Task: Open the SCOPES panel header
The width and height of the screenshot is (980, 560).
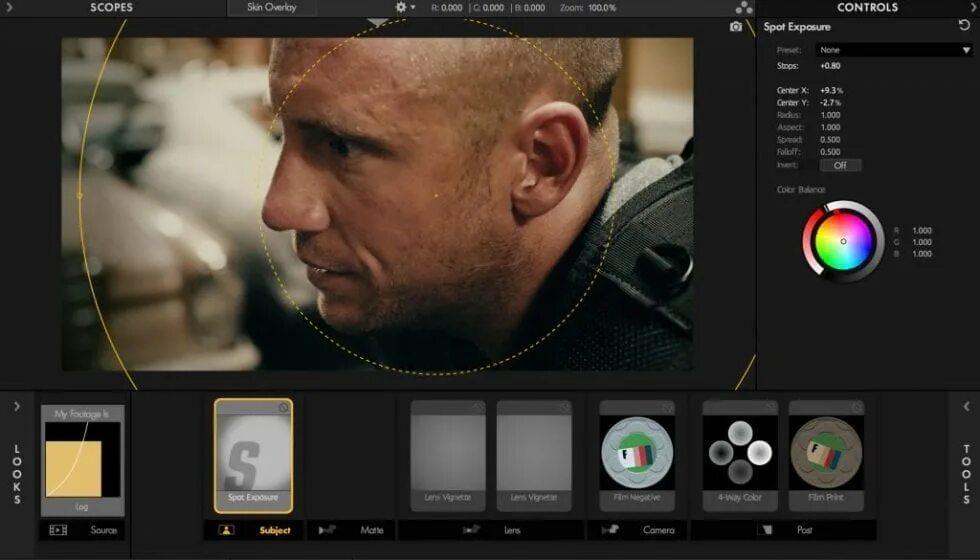Action: pos(112,8)
